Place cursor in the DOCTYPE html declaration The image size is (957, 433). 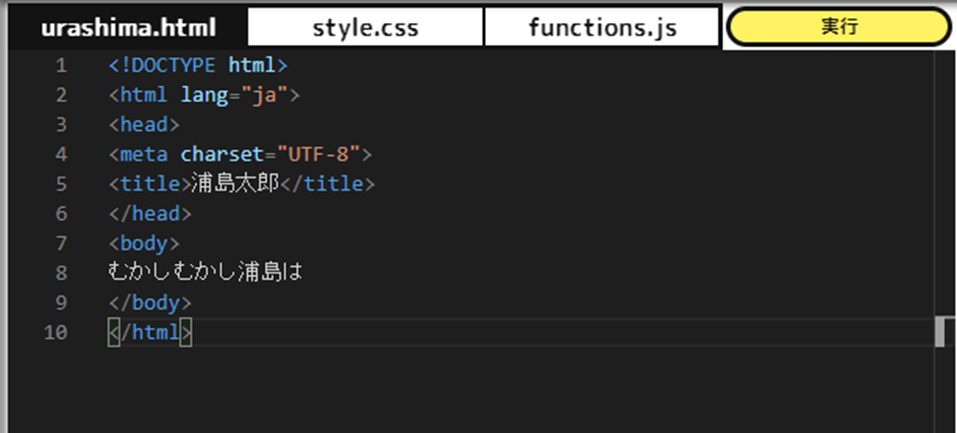coord(198,65)
